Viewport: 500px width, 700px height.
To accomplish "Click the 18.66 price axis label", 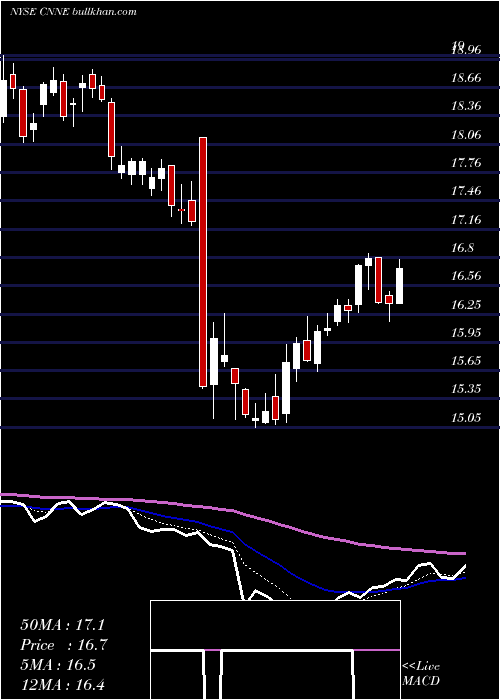I will 467,78.
